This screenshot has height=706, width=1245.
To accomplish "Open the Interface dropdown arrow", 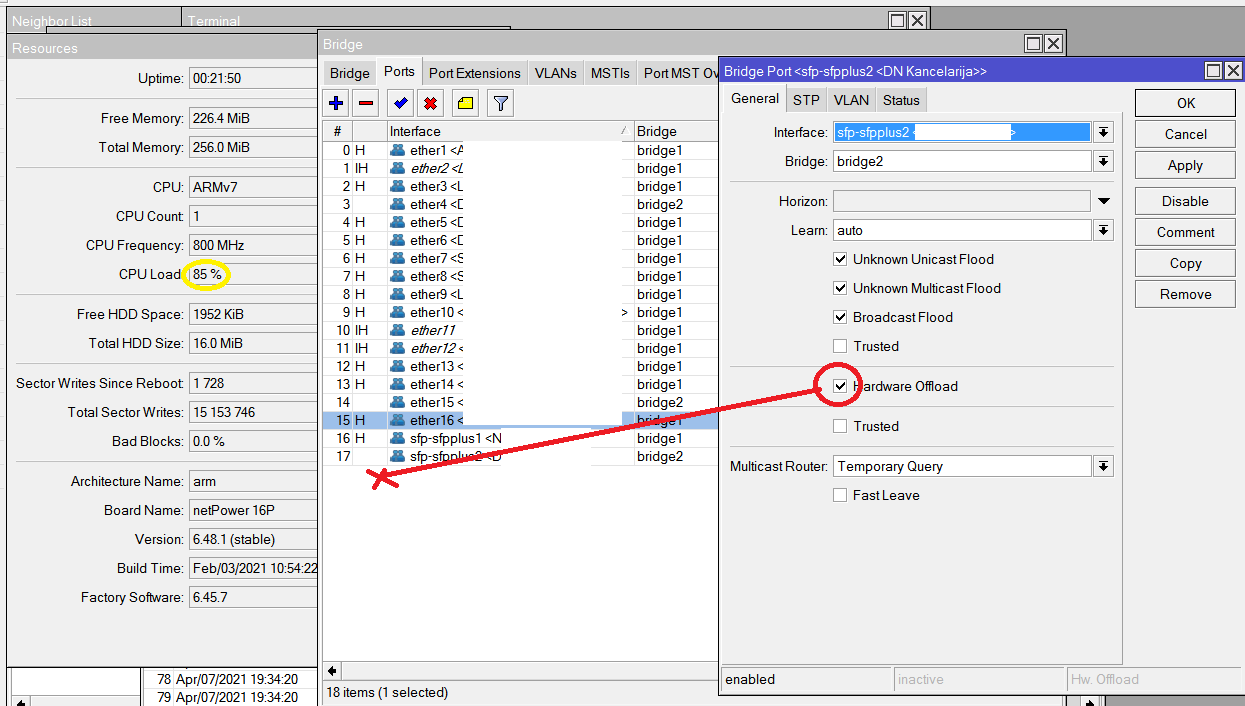I will tap(1103, 132).
